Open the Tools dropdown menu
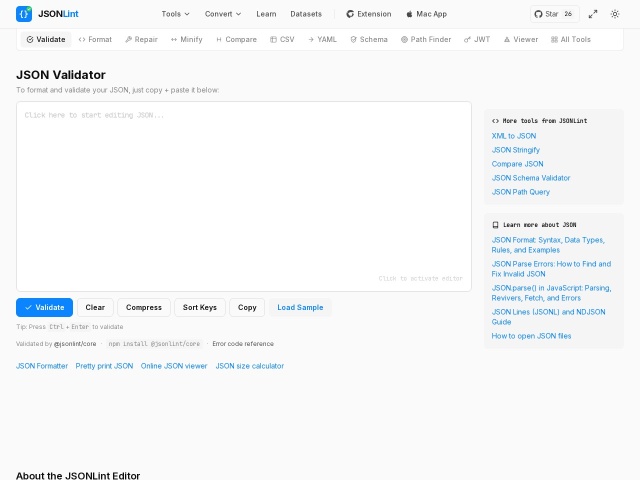640x480 pixels. click(x=176, y=14)
